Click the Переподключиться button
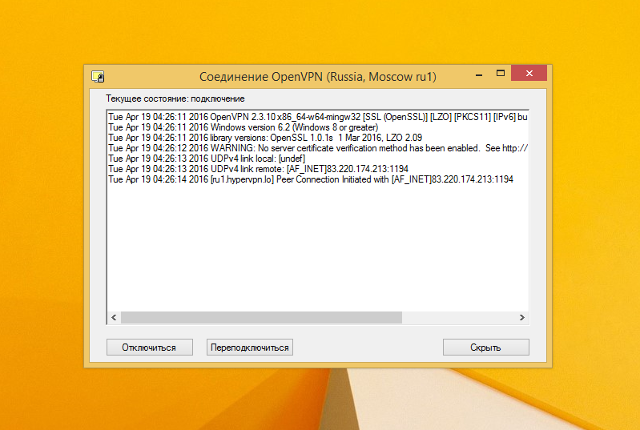The height and width of the screenshot is (430, 640). (249, 348)
